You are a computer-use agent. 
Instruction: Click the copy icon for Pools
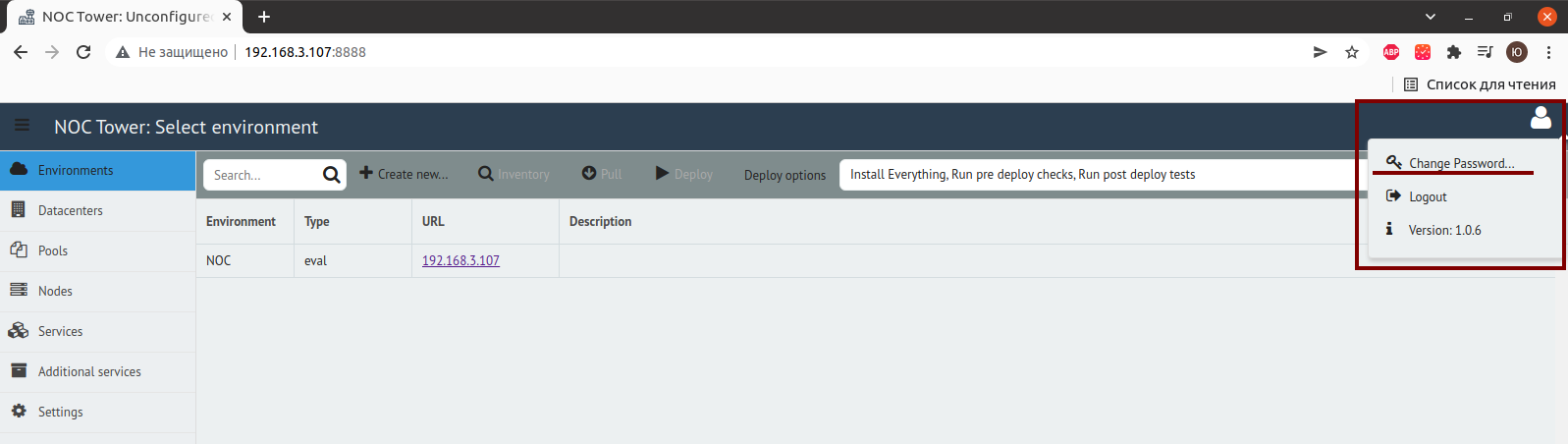point(19,250)
